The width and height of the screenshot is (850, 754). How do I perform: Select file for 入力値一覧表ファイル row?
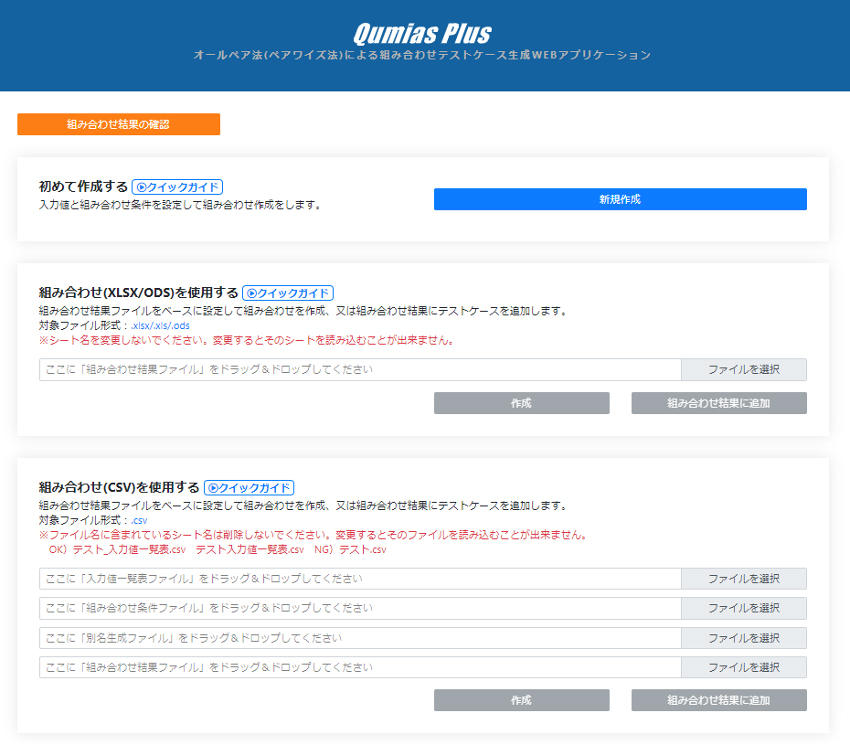pyautogui.click(x=743, y=579)
